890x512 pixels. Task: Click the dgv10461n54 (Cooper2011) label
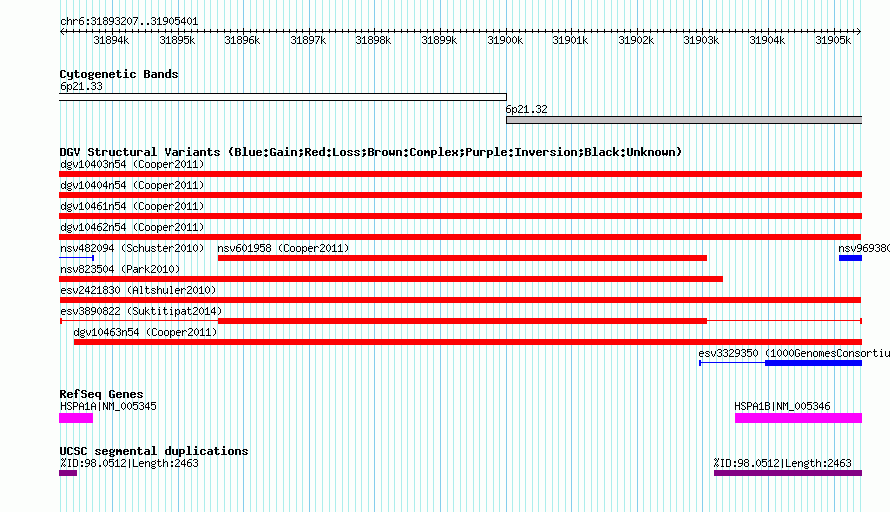(132, 207)
